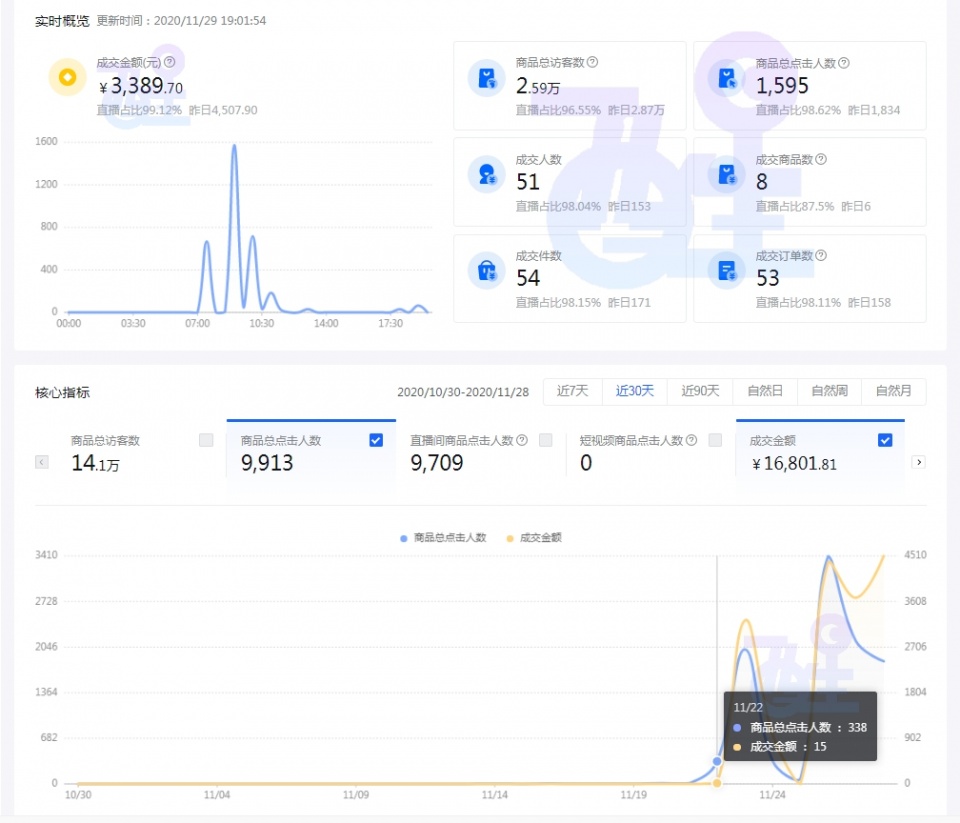960x823 pixels.
Task: Click the gold coin 成交金额 icon
Action: (x=67, y=77)
